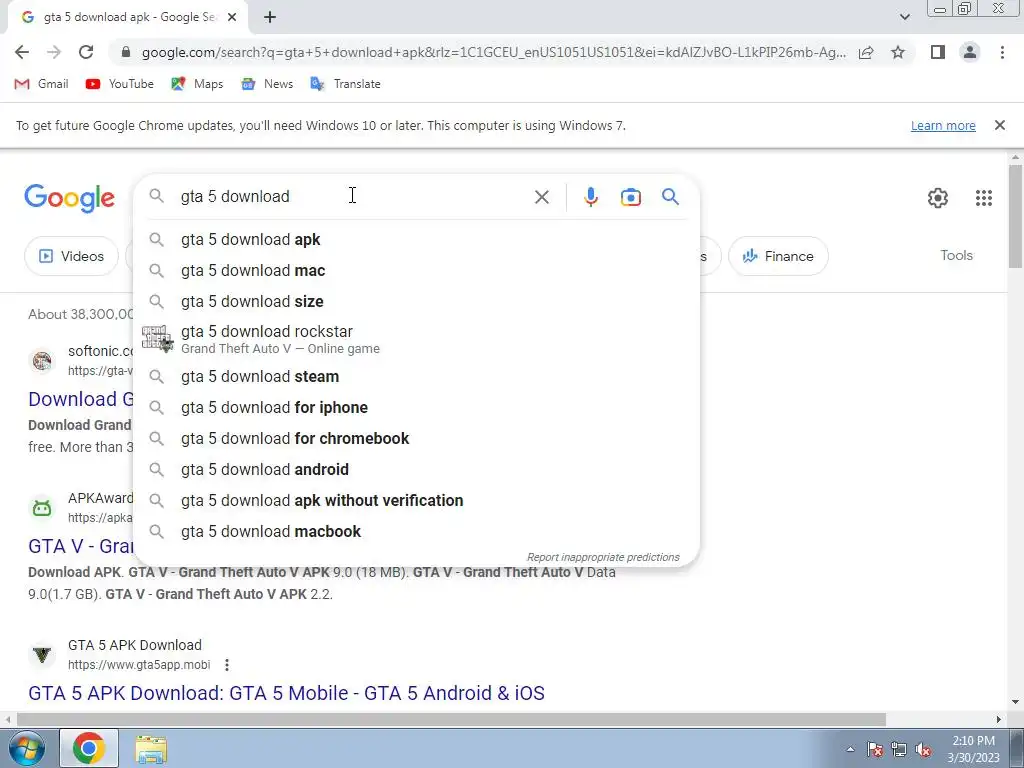Click Chrome icon in the taskbar
The image size is (1024, 768).
coord(89,748)
